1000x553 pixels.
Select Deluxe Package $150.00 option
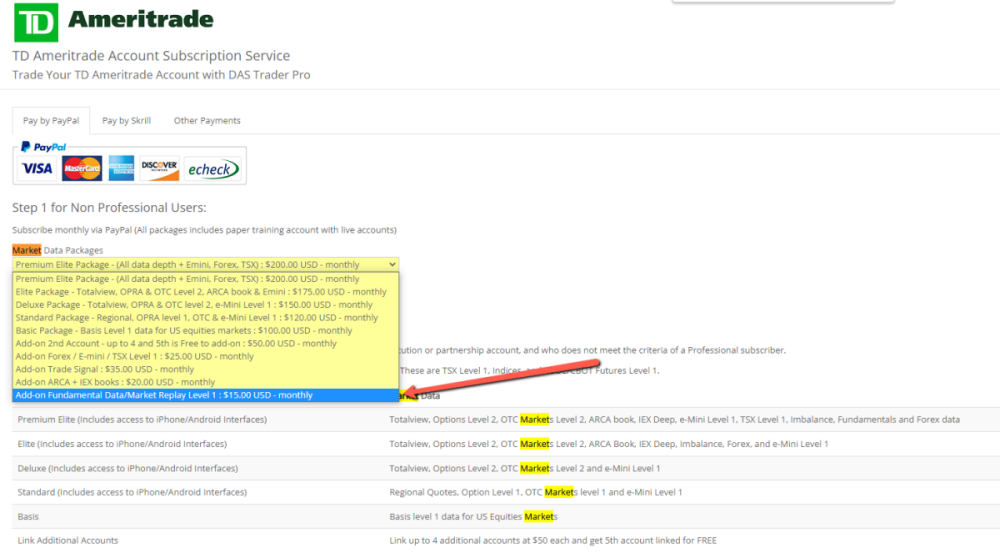point(193,305)
